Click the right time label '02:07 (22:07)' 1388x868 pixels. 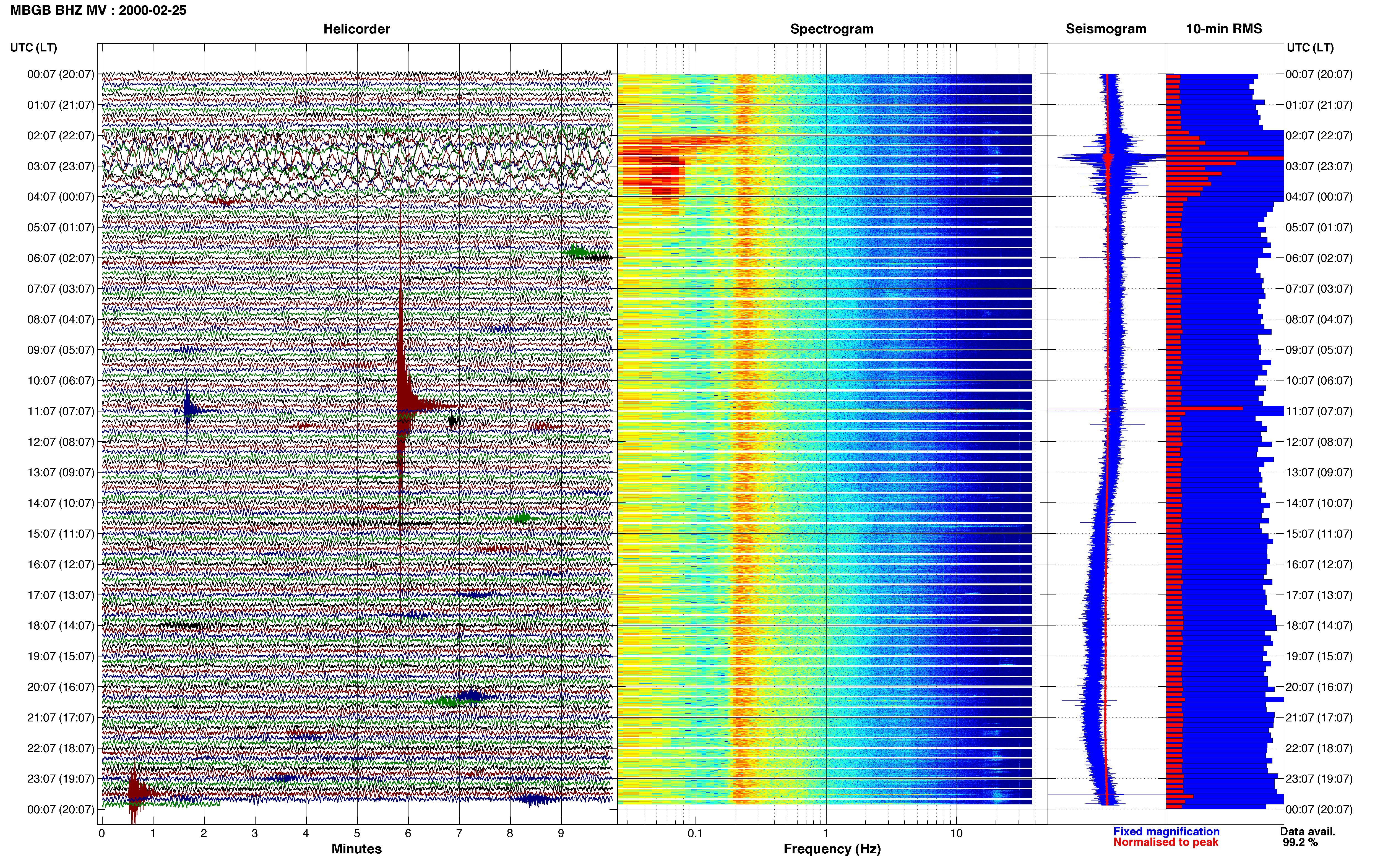click(1319, 135)
